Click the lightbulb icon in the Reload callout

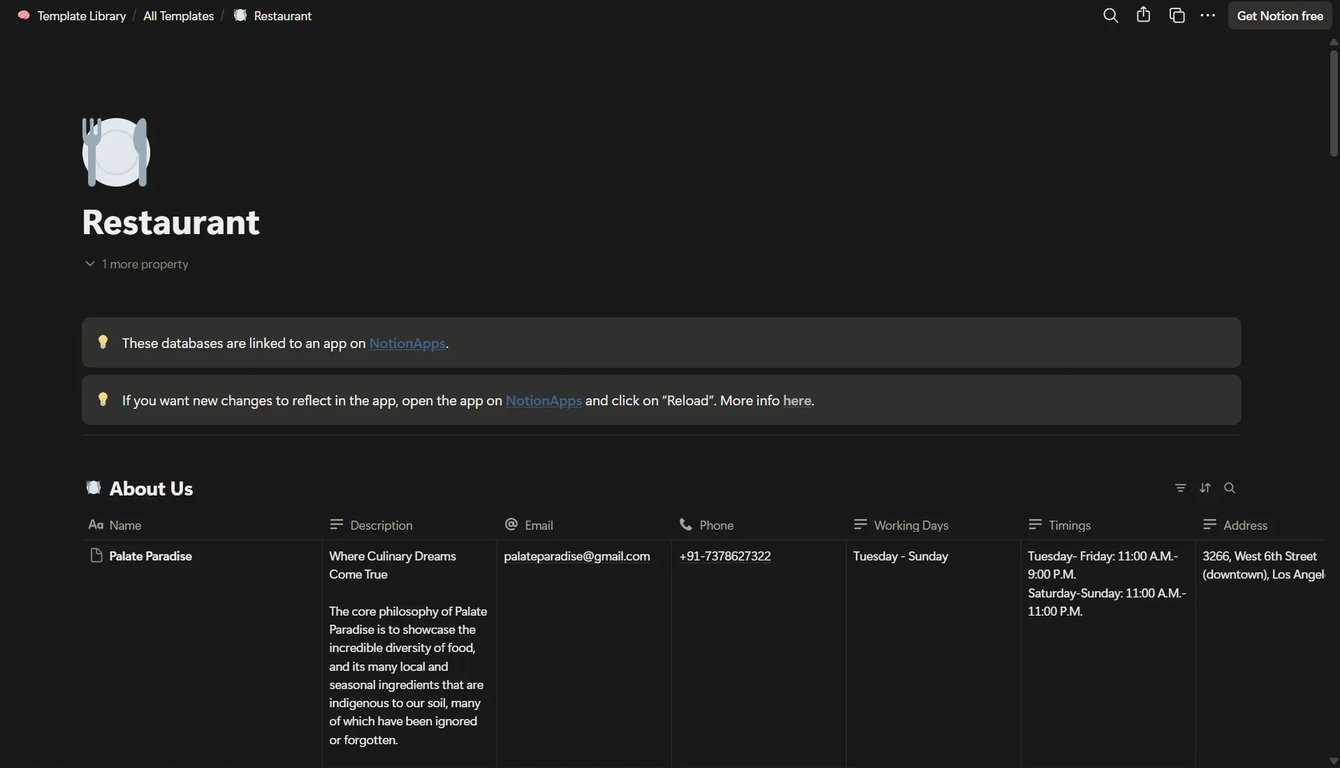[x=103, y=399]
